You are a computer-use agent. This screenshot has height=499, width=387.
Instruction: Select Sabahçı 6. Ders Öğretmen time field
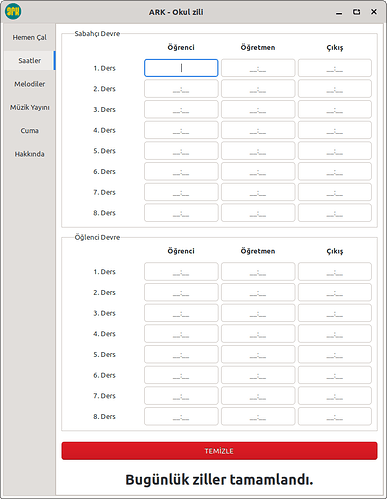[x=258, y=171]
